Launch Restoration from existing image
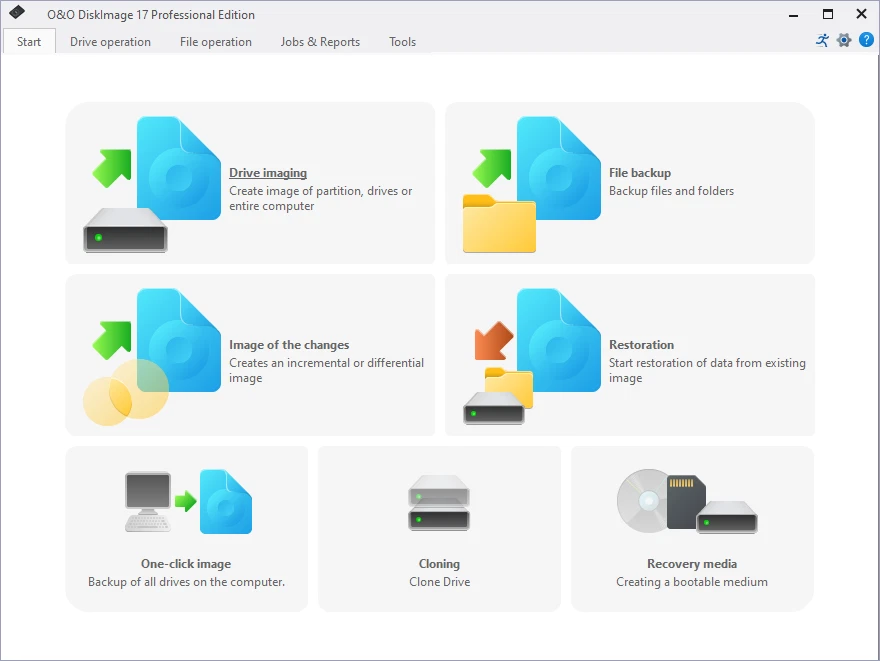880x661 pixels. click(640, 344)
